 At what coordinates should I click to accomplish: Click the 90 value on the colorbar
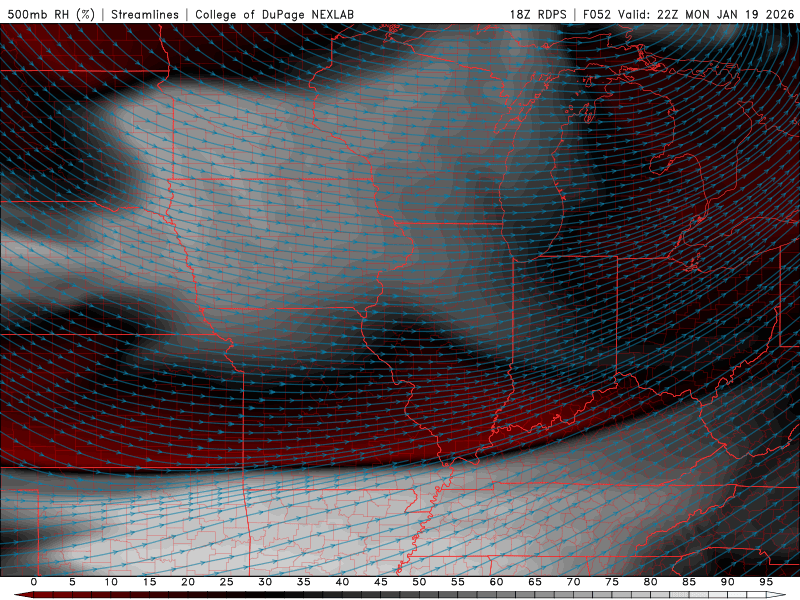(x=727, y=582)
